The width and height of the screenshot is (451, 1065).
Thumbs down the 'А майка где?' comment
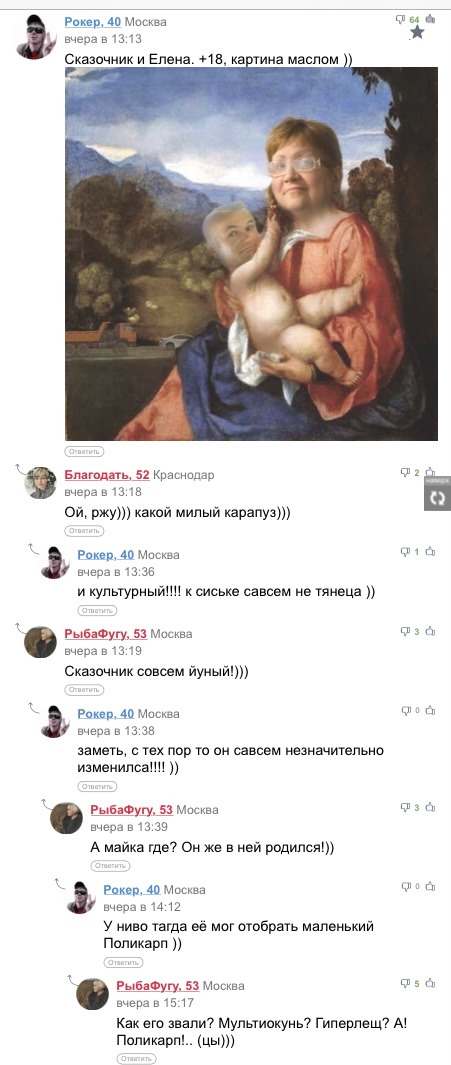click(x=405, y=808)
